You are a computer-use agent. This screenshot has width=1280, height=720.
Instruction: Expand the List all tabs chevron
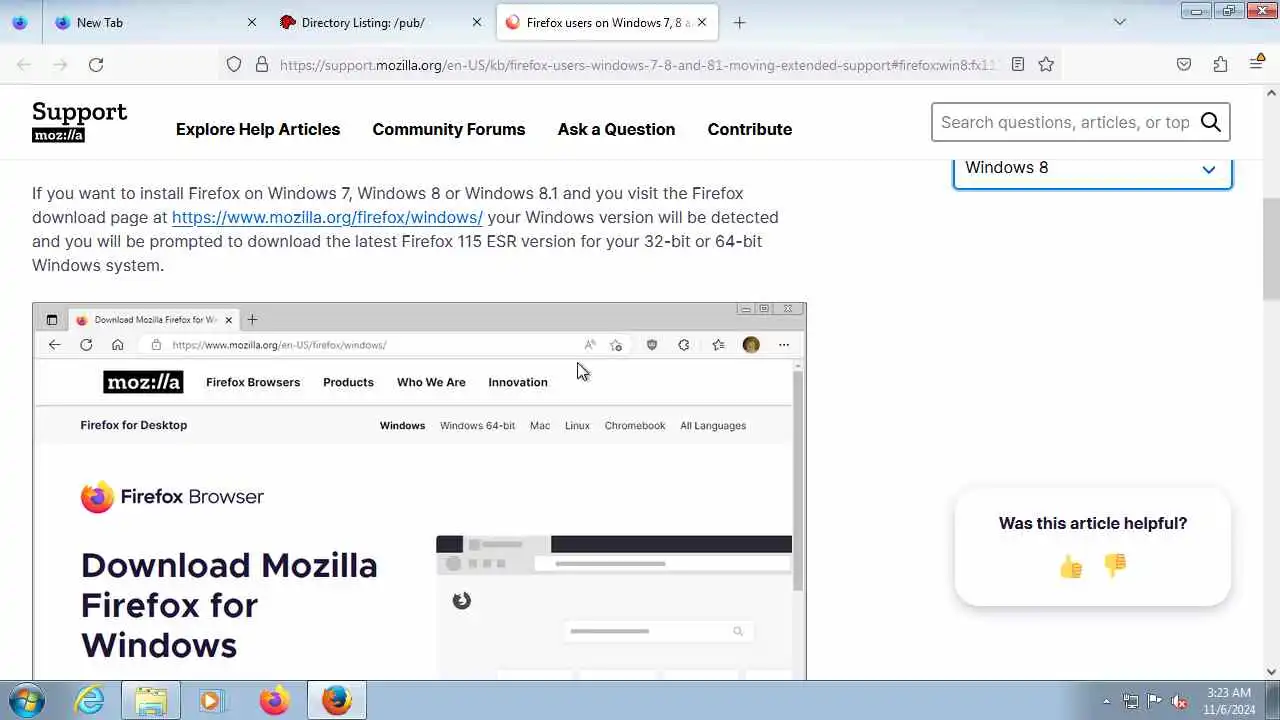(1120, 22)
